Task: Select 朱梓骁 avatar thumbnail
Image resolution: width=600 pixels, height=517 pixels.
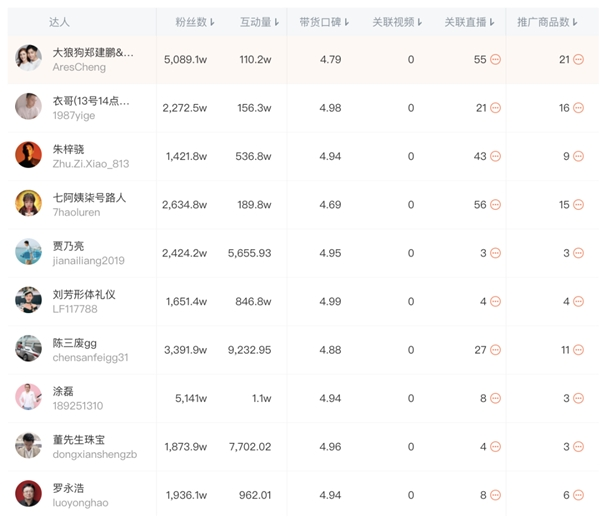Action: click(28, 155)
